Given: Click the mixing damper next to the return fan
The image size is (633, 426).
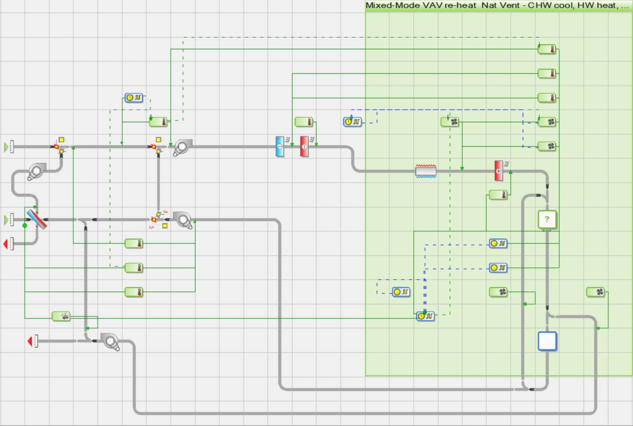Looking at the screenshot, I should tap(158, 217).
